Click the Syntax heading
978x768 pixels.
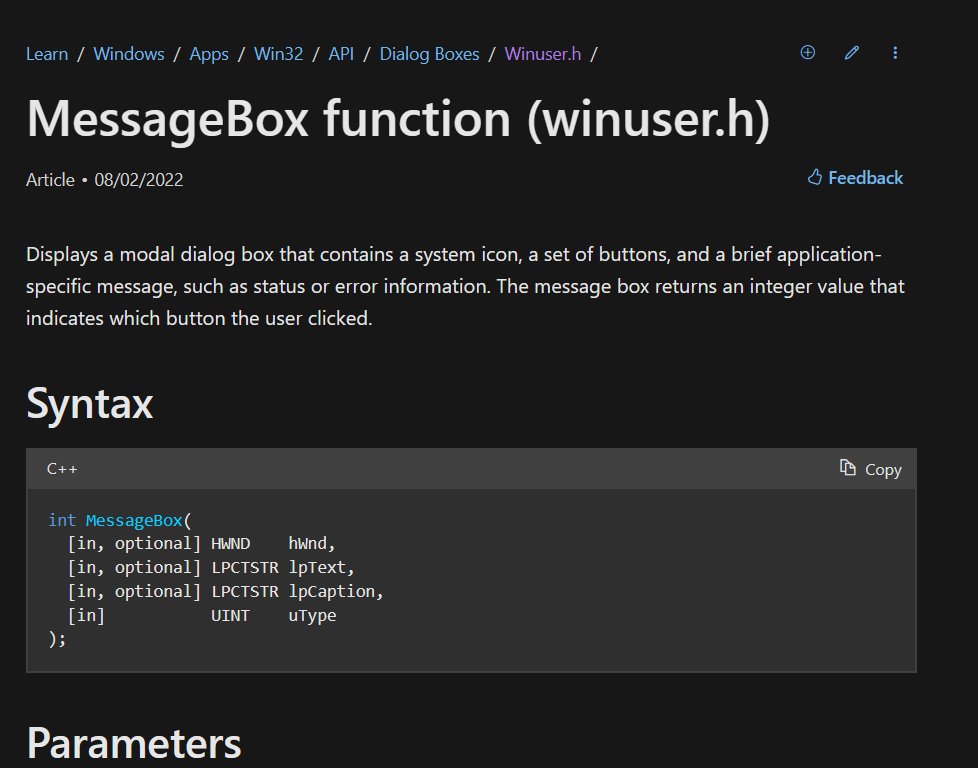(x=89, y=404)
